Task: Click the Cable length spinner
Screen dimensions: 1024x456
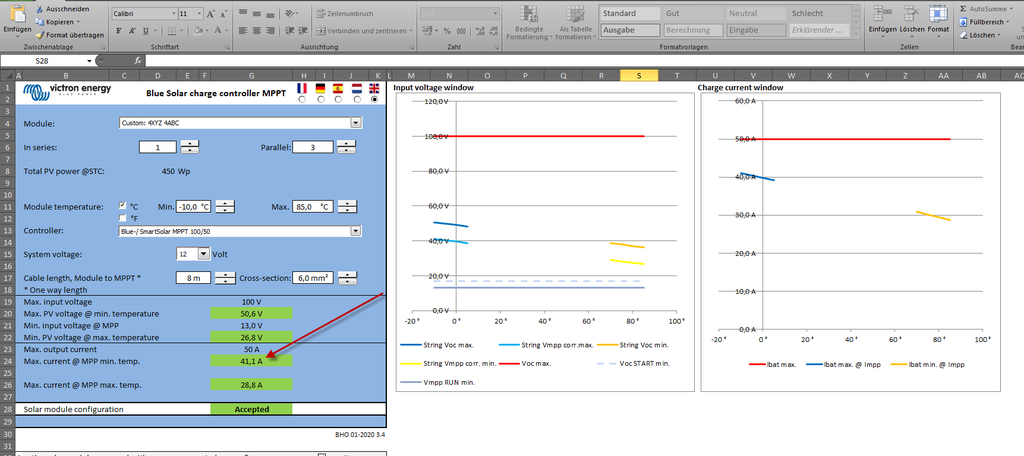Action: click(225, 278)
